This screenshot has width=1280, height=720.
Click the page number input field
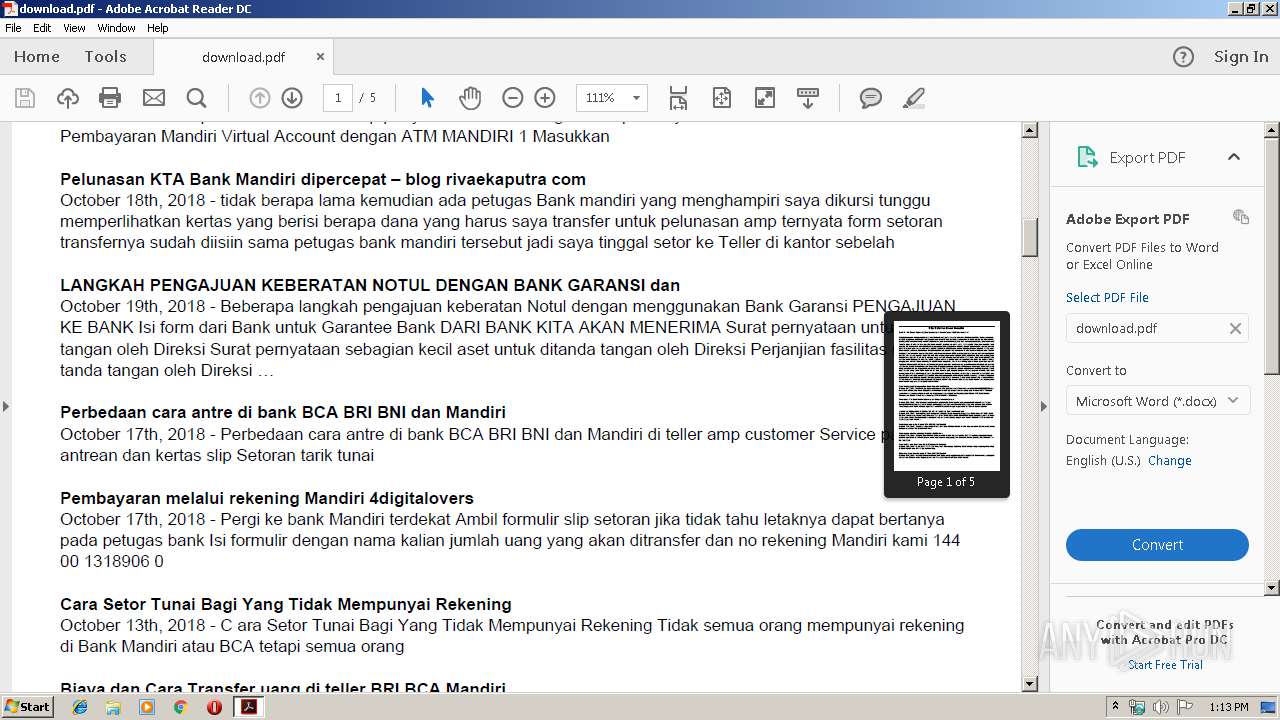pos(338,98)
